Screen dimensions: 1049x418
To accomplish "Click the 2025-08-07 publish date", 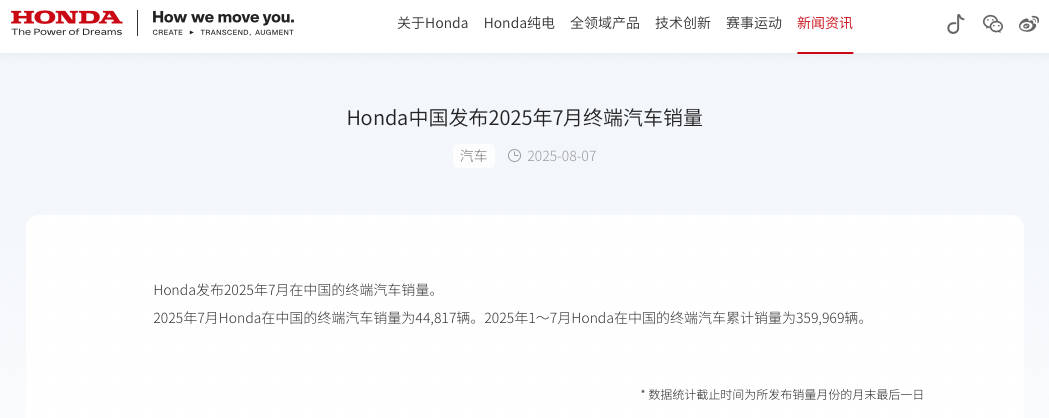I will point(561,156).
